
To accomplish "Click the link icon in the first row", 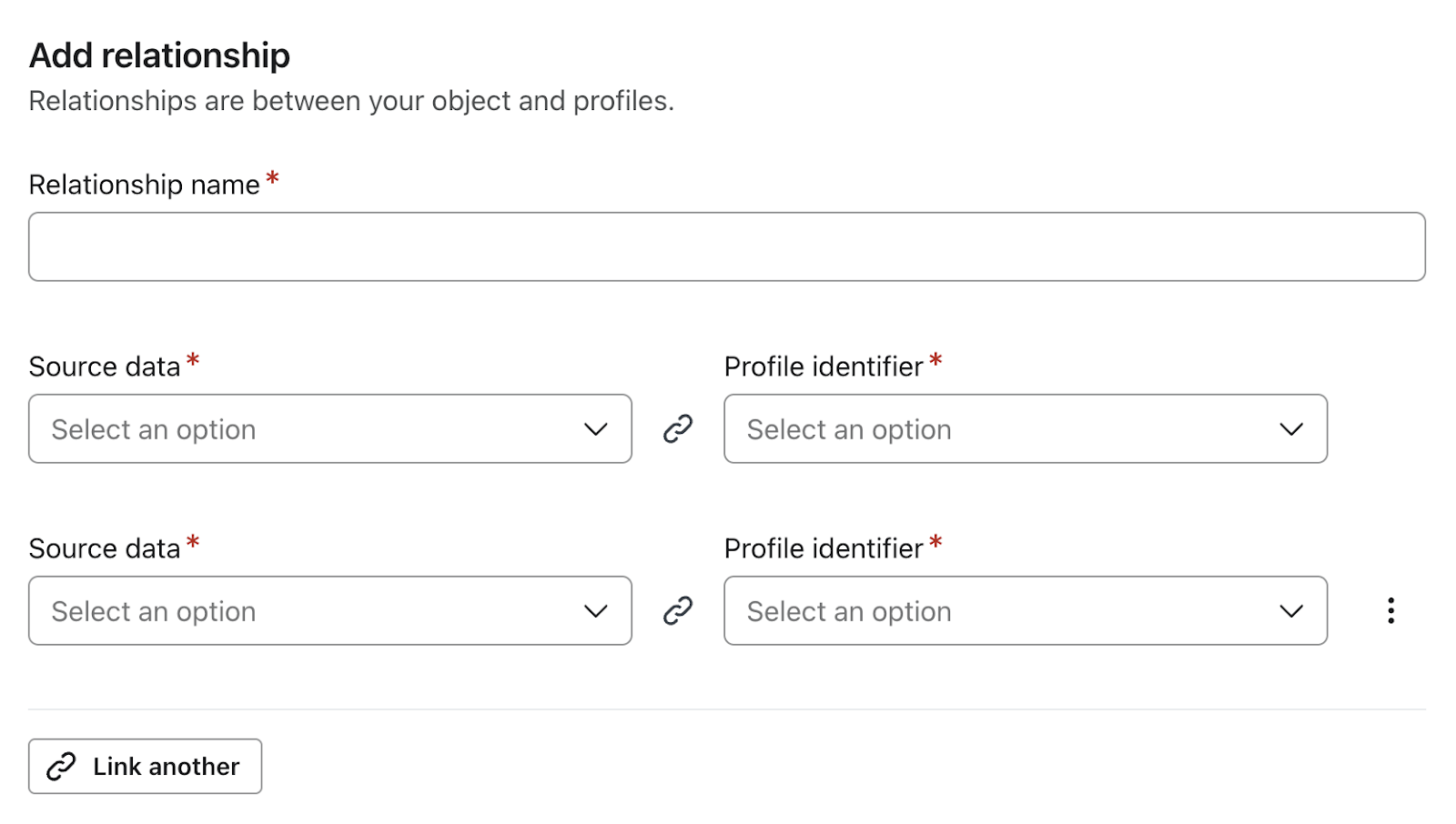I will pos(678,428).
